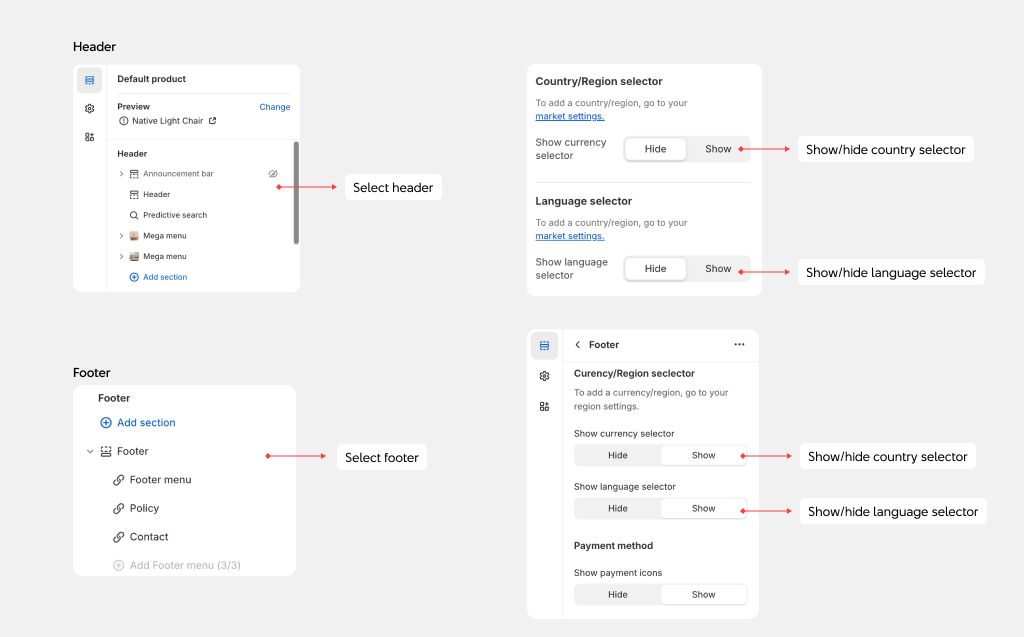Click the apps icon in Default product sidebar
This screenshot has width=1024, height=637.
click(89, 137)
